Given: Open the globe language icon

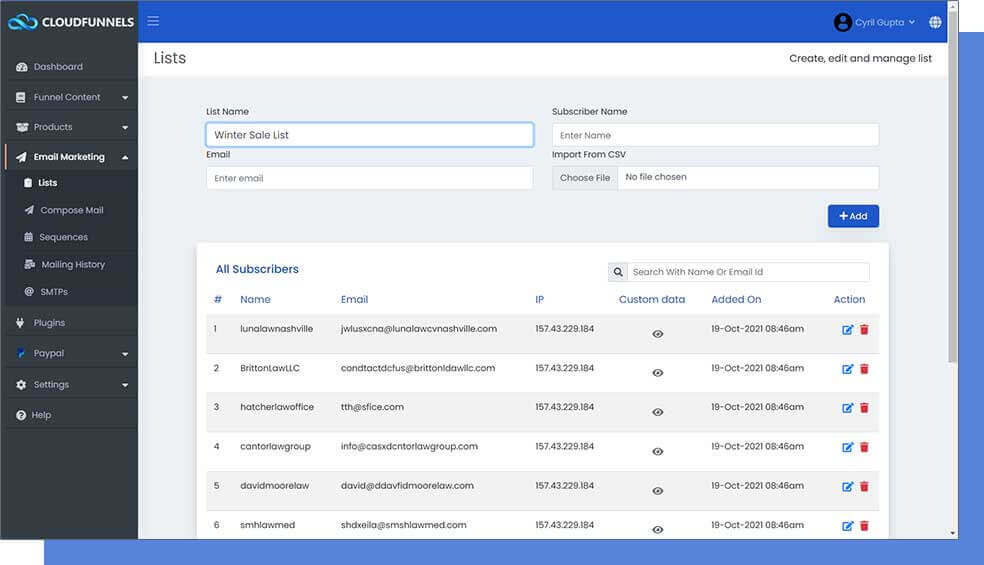Looking at the screenshot, I should tap(935, 22).
